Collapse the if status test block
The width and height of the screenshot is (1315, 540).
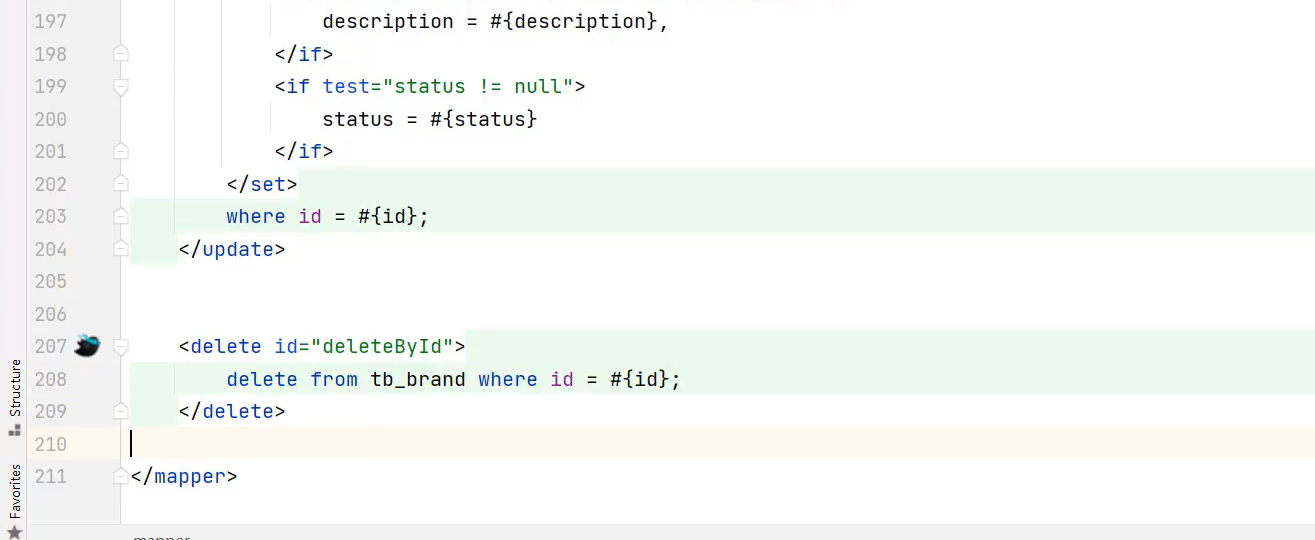point(121,87)
